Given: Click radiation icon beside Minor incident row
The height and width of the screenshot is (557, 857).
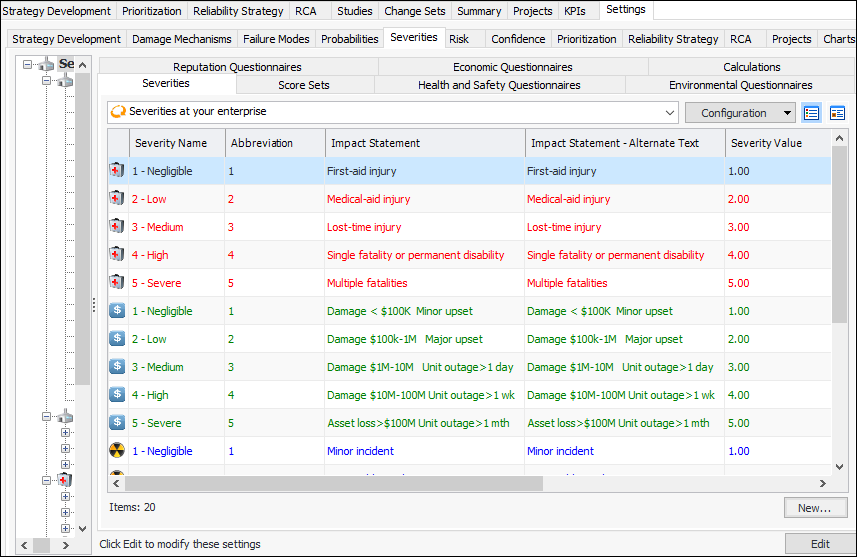Looking at the screenshot, I should [x=117, y=451].
